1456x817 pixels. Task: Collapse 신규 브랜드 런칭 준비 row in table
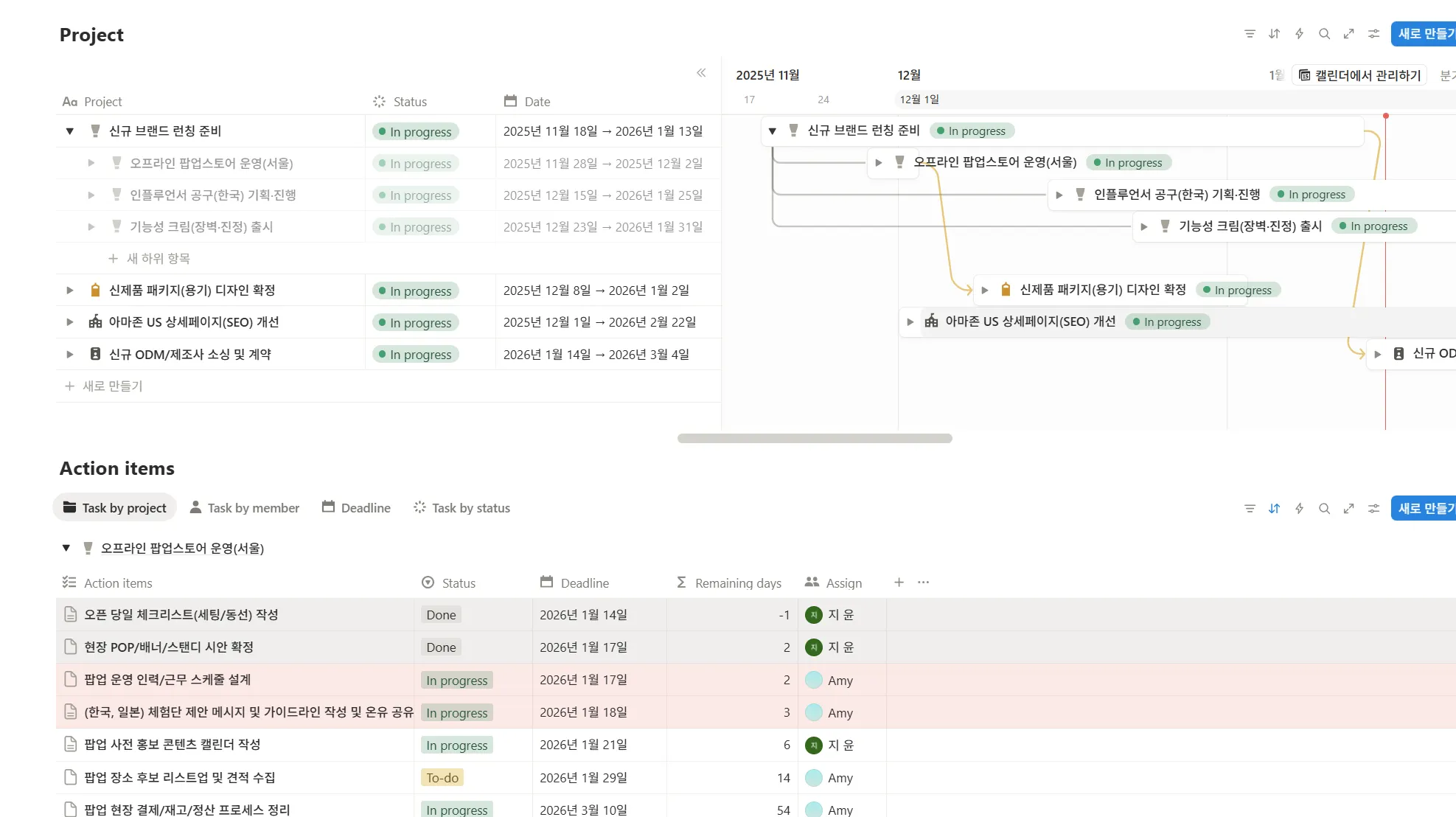(70, 131)
